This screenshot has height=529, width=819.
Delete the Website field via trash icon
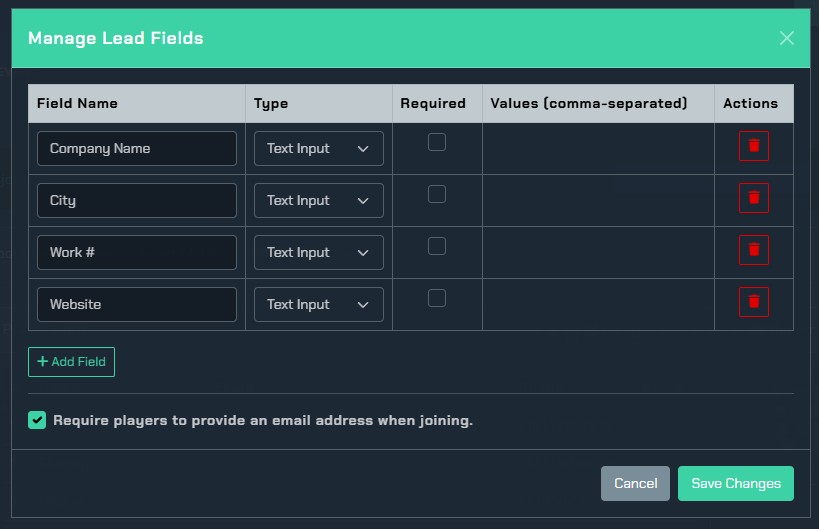(x=753, y=302)
